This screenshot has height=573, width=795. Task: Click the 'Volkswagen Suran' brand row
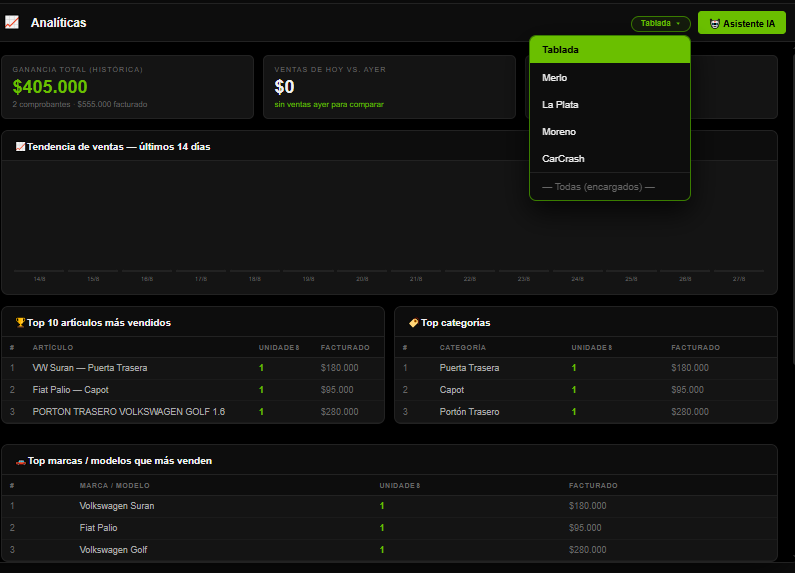[x=389, y=506]
